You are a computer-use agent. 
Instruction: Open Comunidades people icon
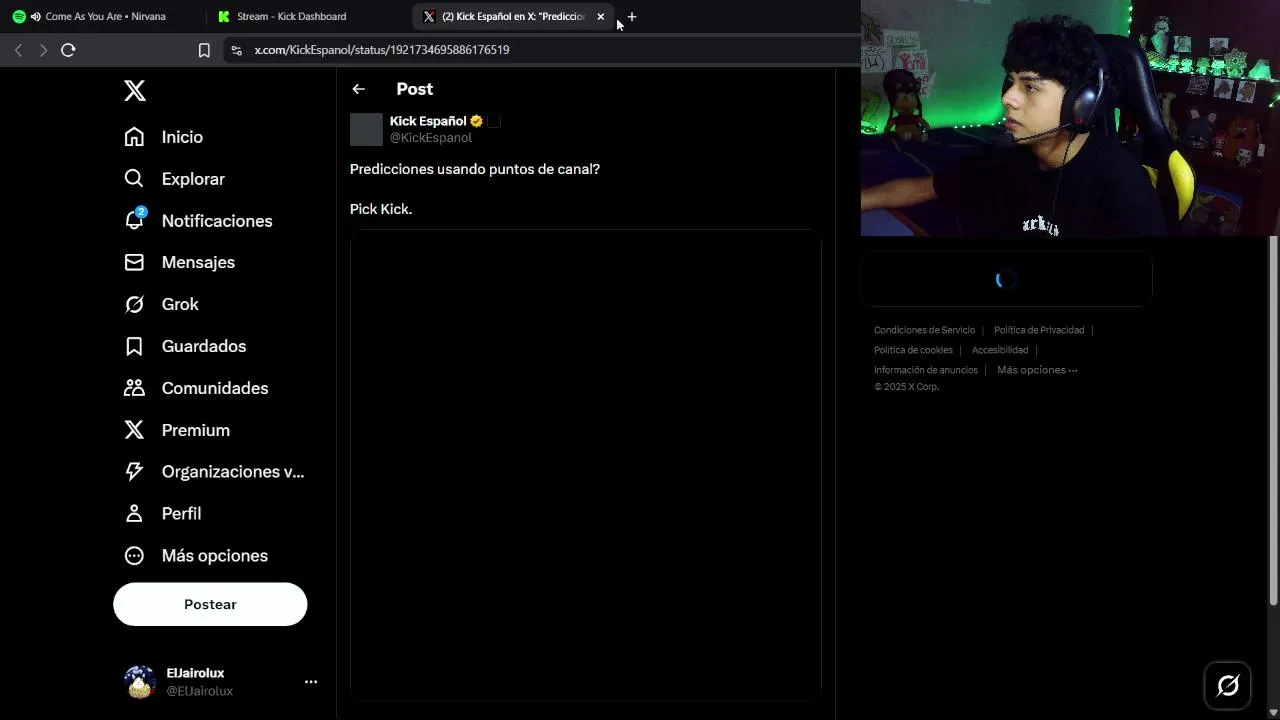click(134, 388)
